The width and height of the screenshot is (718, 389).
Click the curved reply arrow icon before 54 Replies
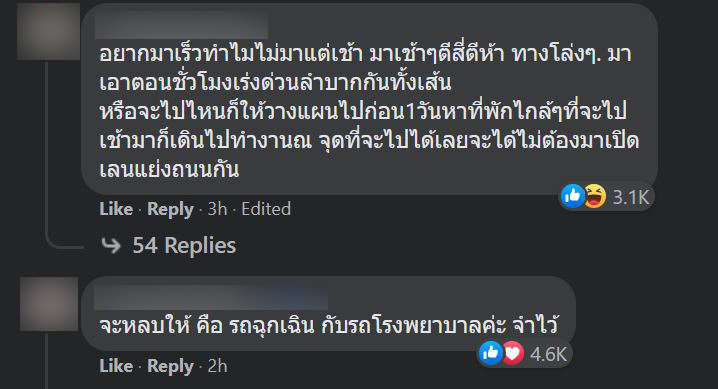pyautogui.click(x=111, y=246)
